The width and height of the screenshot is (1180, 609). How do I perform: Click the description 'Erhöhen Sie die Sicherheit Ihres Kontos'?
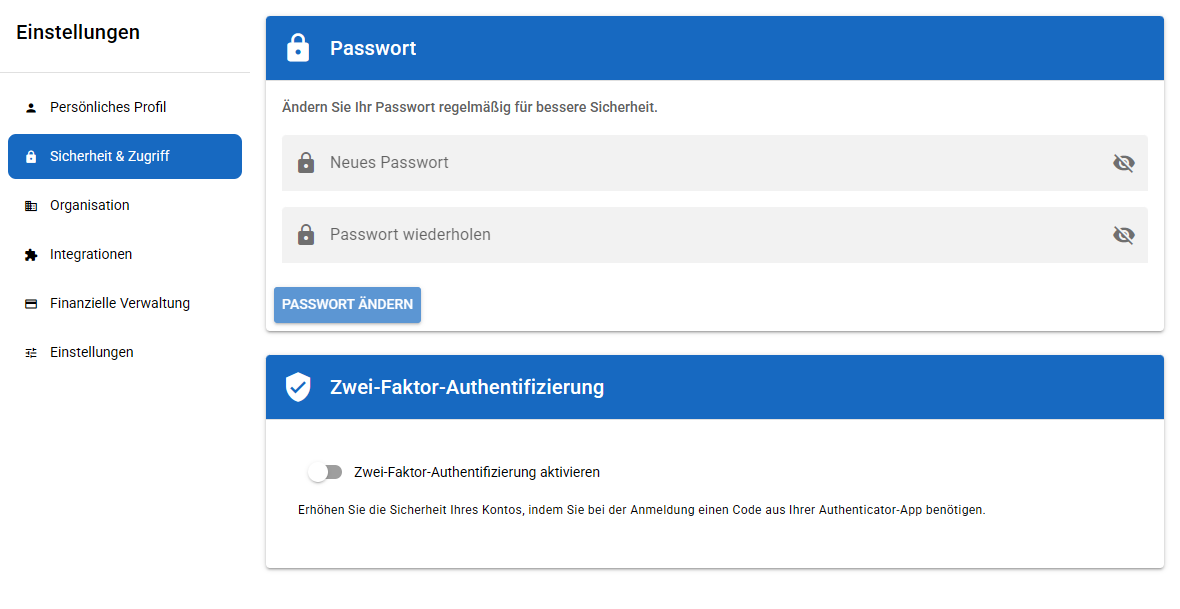pyautogui.click(x=410, y=510)
